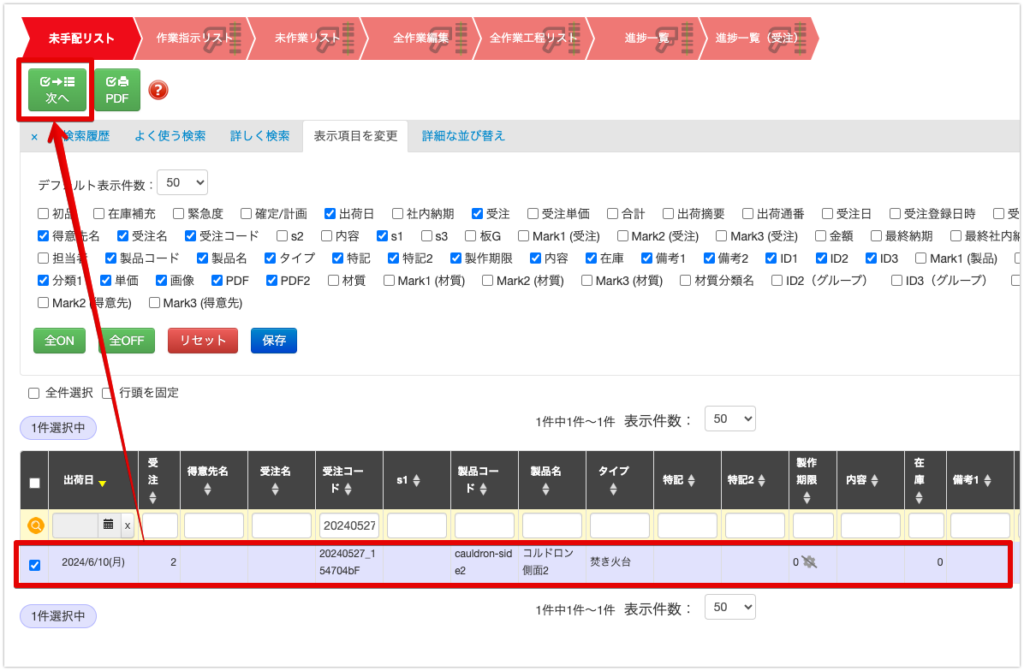Click the red help question mark icon
This screenshot has width=1024, height=671.
[158, 90]
